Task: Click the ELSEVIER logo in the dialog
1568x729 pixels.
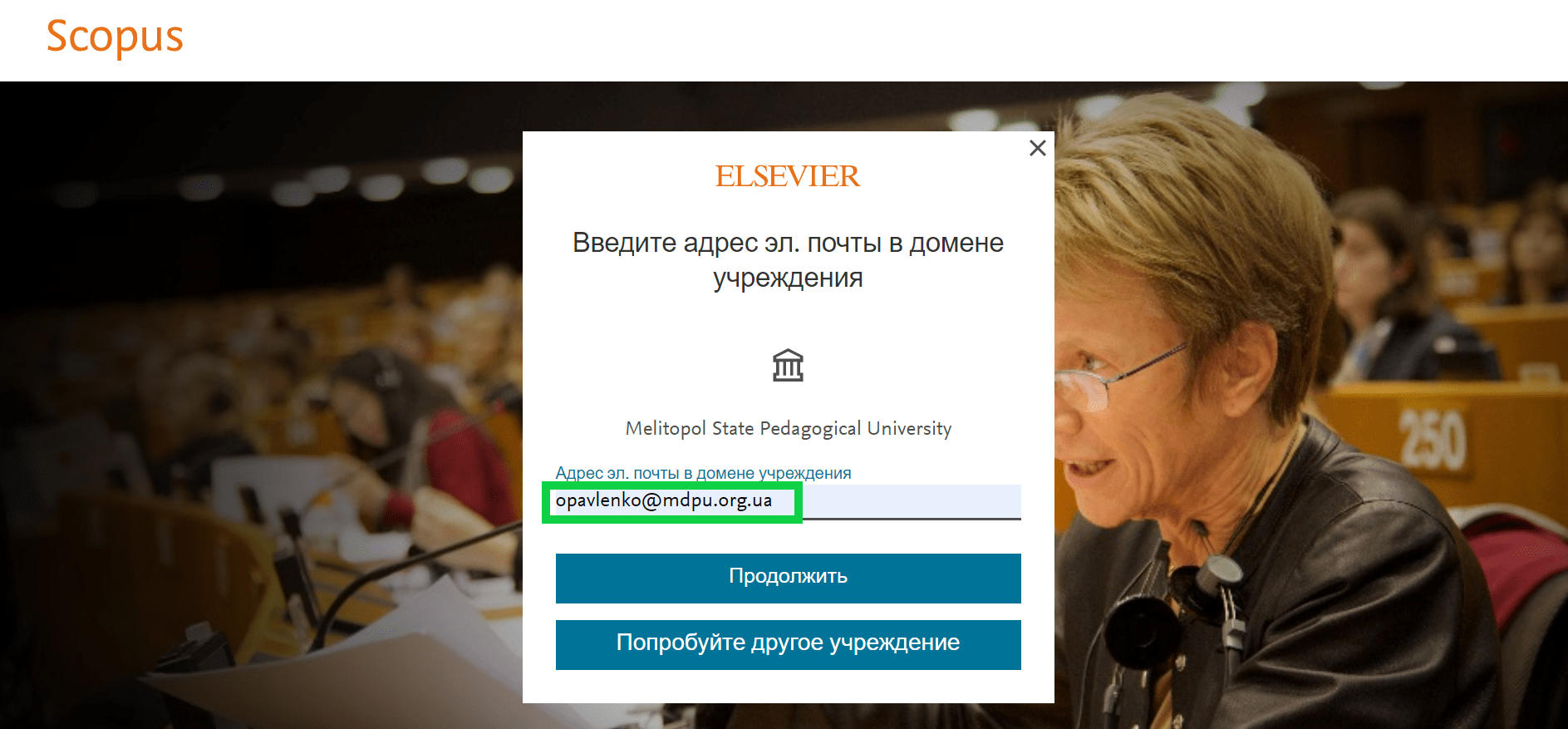Action: tap(787, 176)
